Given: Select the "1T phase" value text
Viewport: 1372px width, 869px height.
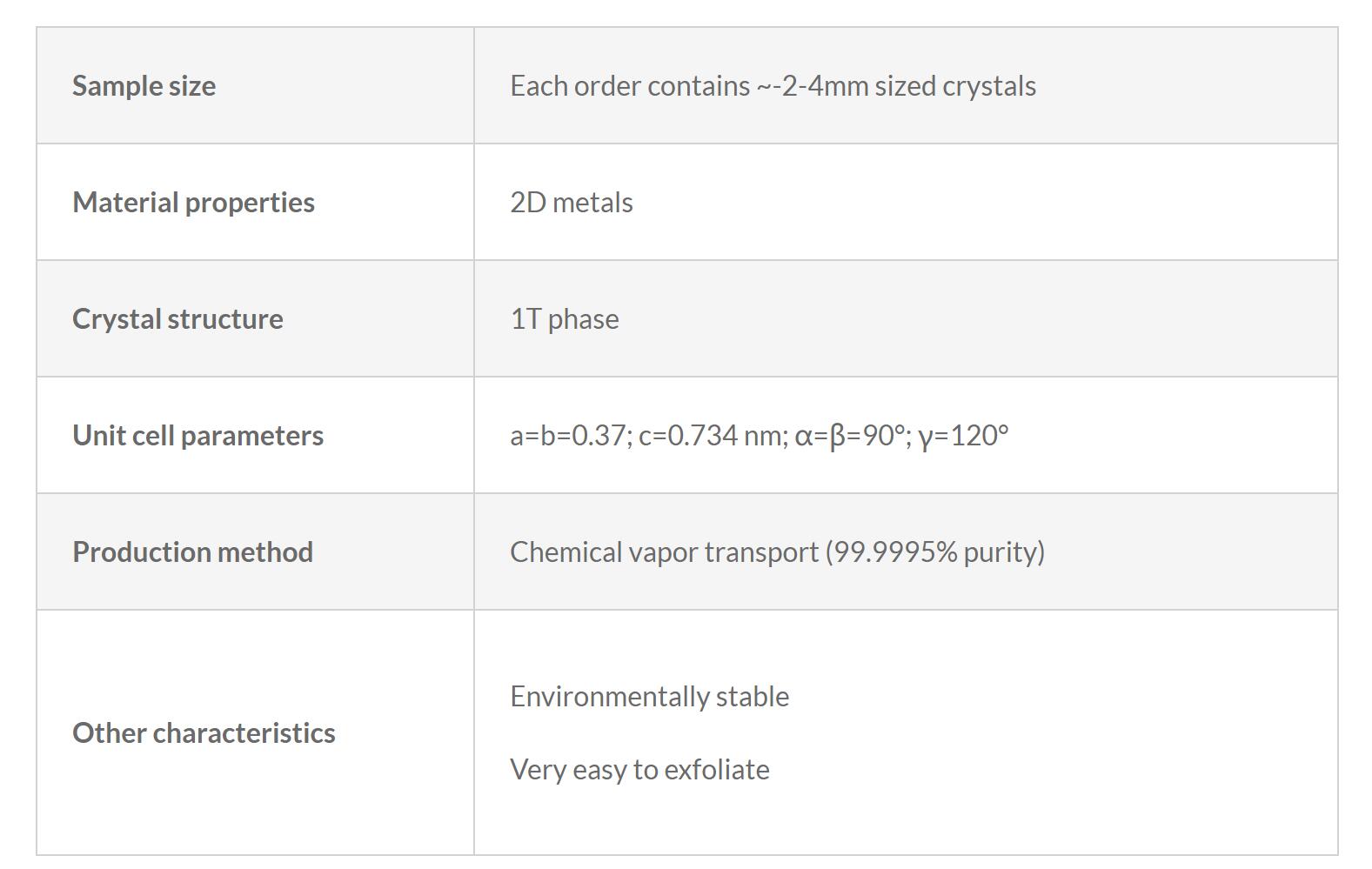Looking at the screenshot, I should click(x=564, y=319).
